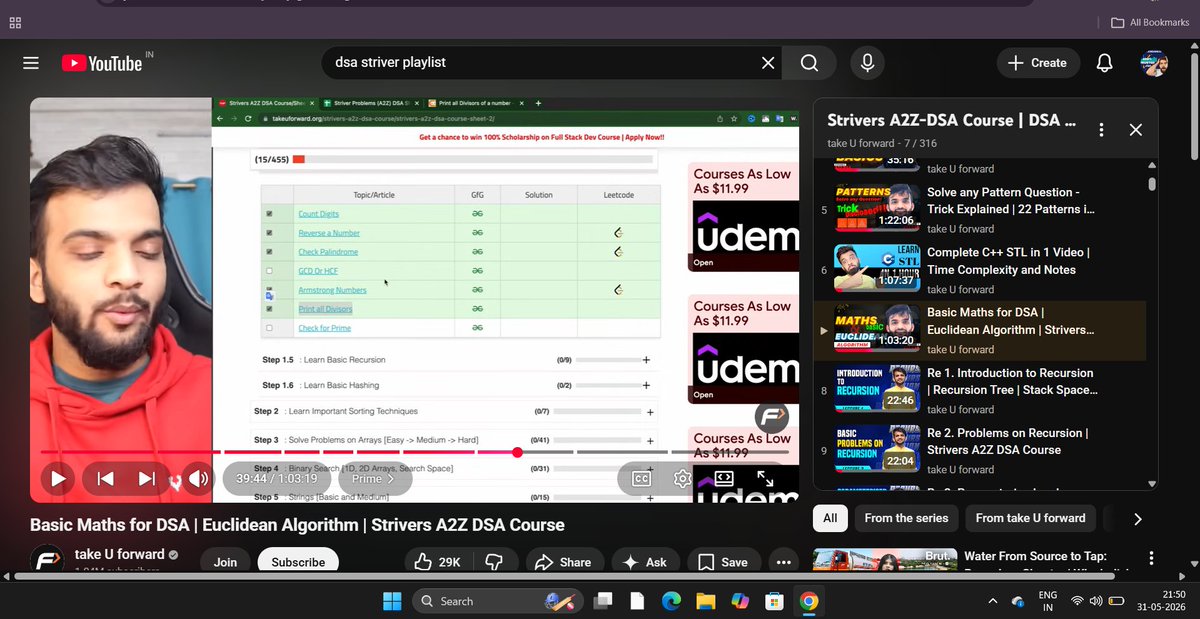This screenshot has height=619, width=1200.
Task: Open the Ask AI button
Action: tap(645, 562)
